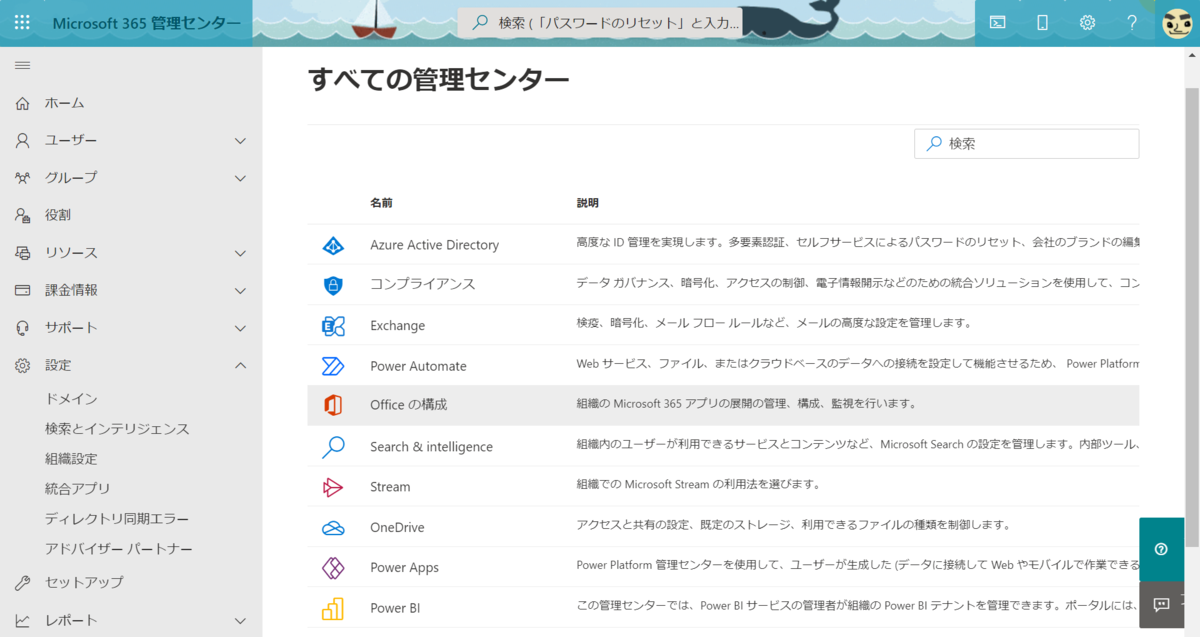Click the Power BI icon
The image size is (1200, 637).
[x=333, y=608]
